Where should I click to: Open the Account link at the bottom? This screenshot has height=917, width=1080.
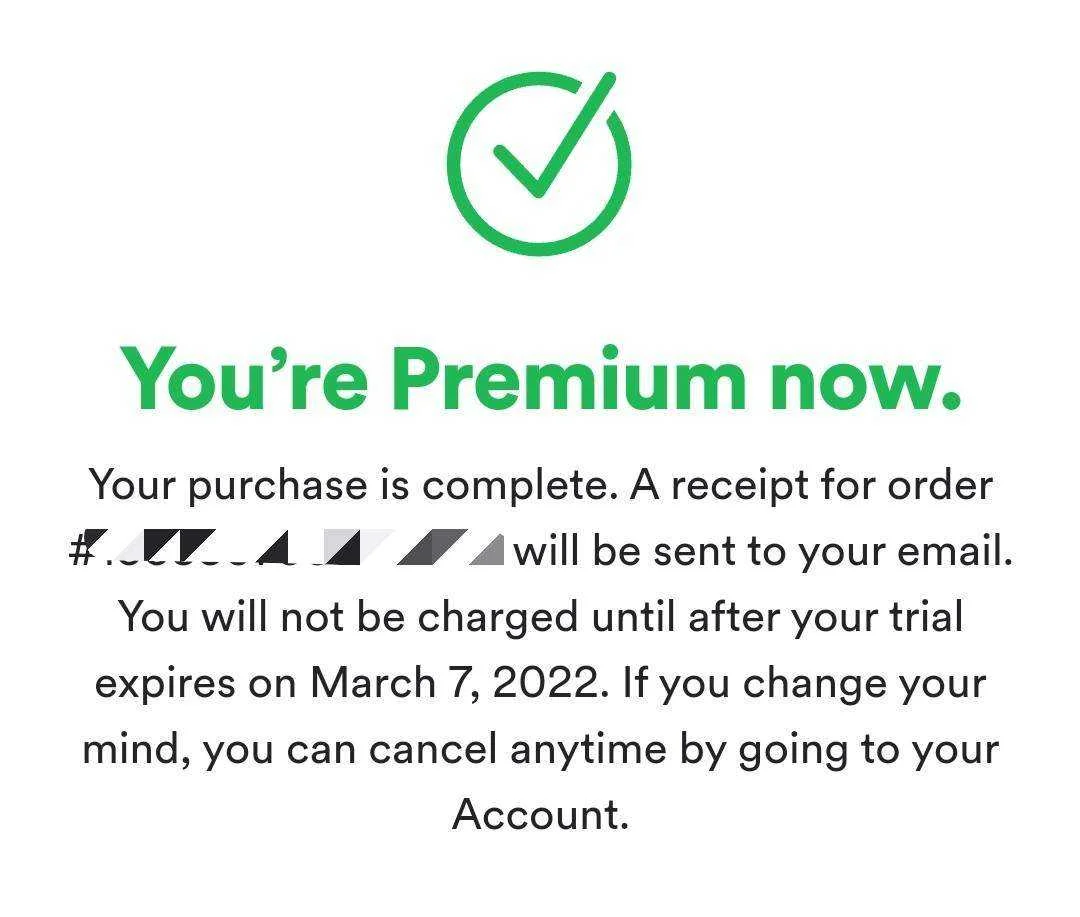click(540, 814)
